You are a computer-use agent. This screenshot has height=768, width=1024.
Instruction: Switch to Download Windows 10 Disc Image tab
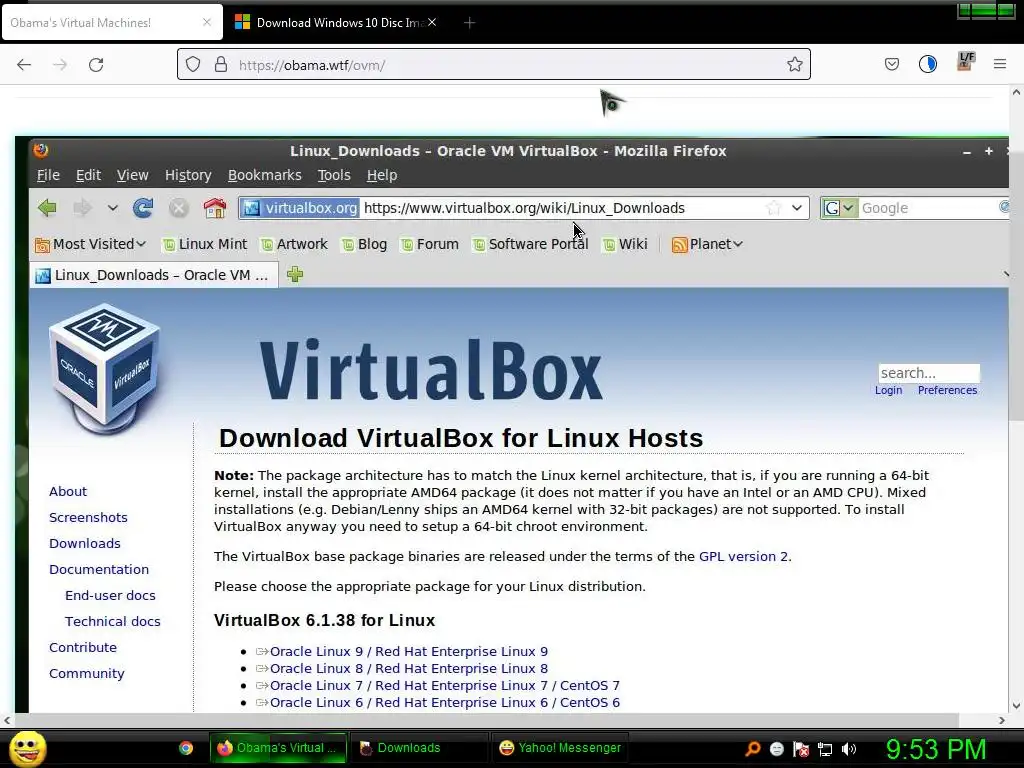338,22
